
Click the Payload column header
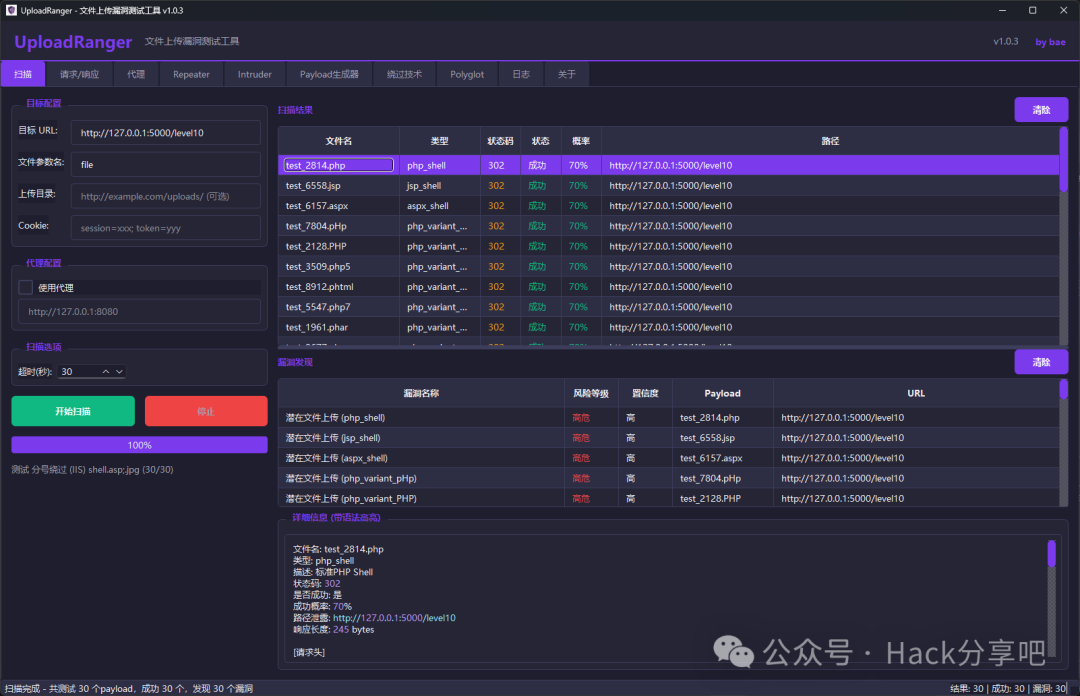pyautogui.click(x=723, y=393)
